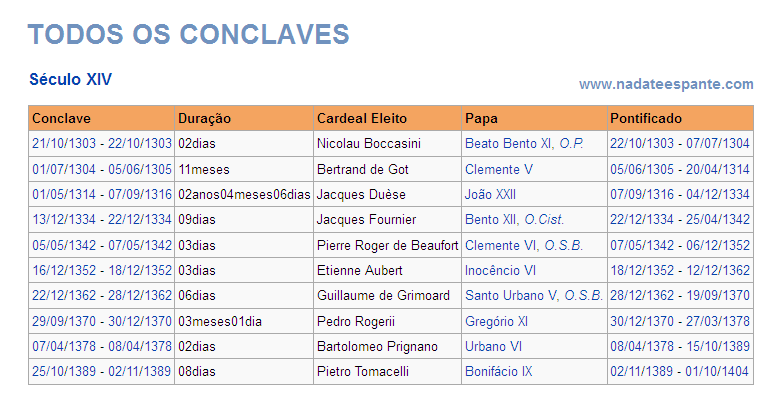Open the Beato Bento XI, O.P. link

click(523, 144)
